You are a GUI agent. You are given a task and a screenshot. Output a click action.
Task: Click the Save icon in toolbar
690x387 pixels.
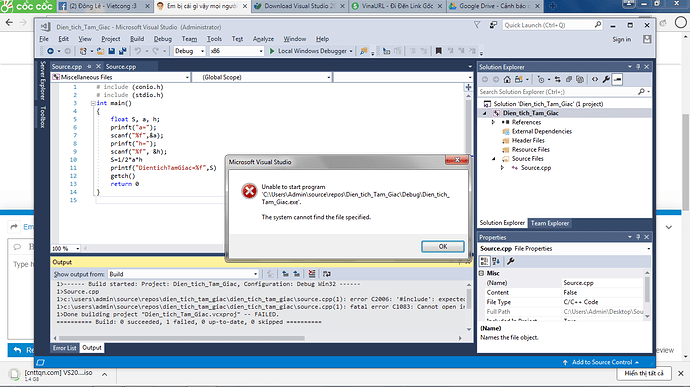coord(112,51)
